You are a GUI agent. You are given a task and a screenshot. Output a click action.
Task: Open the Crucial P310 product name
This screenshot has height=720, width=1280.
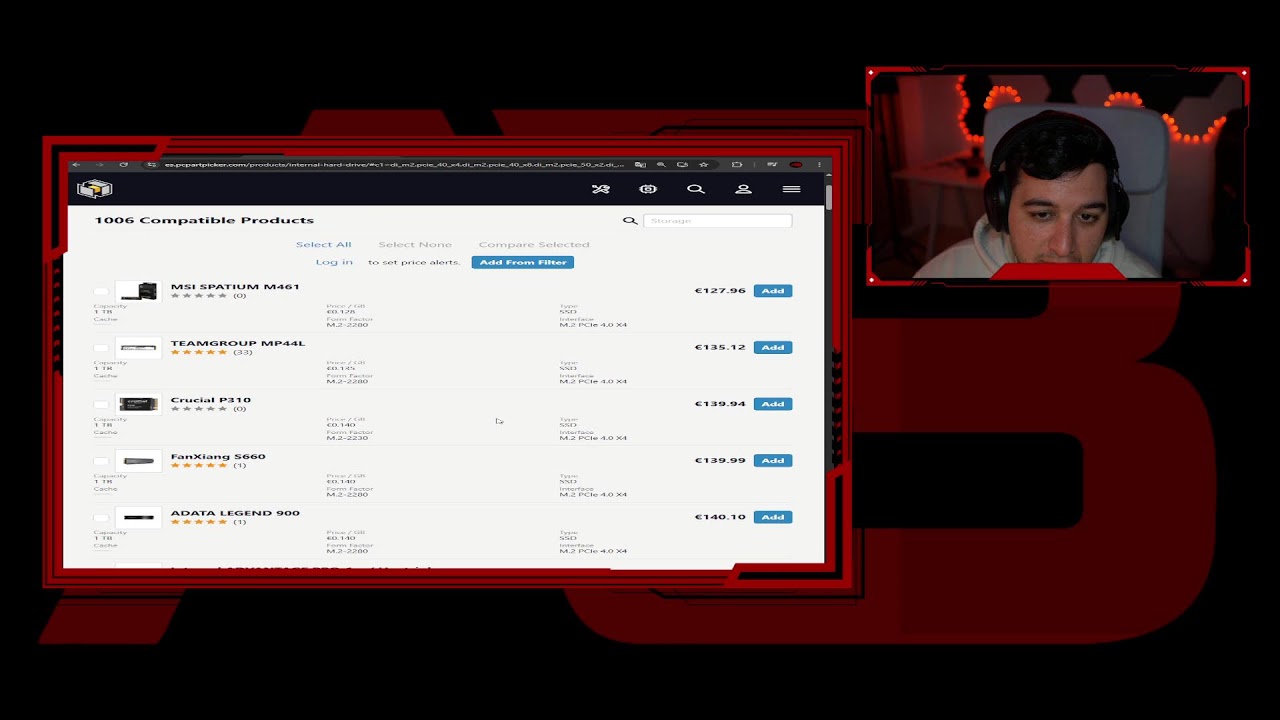pyautogui.click(x=210, y=399)
